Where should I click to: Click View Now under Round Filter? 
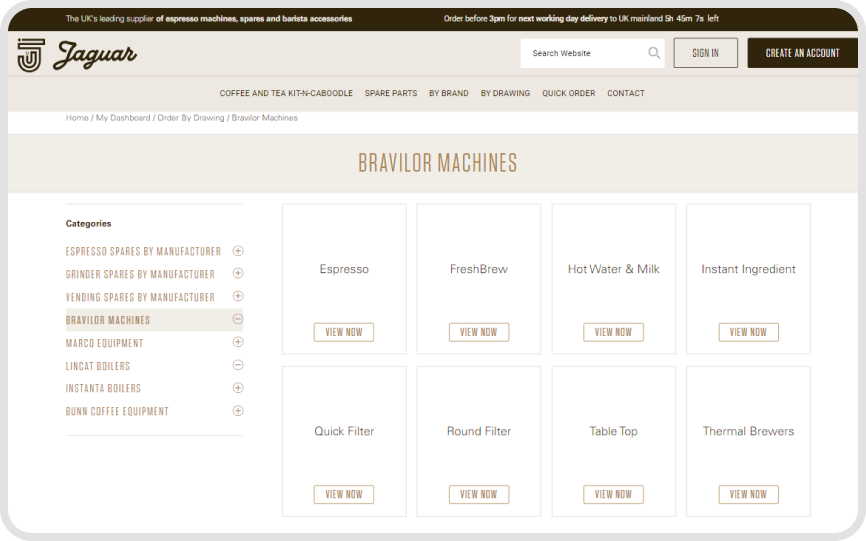tap(478, 495)
